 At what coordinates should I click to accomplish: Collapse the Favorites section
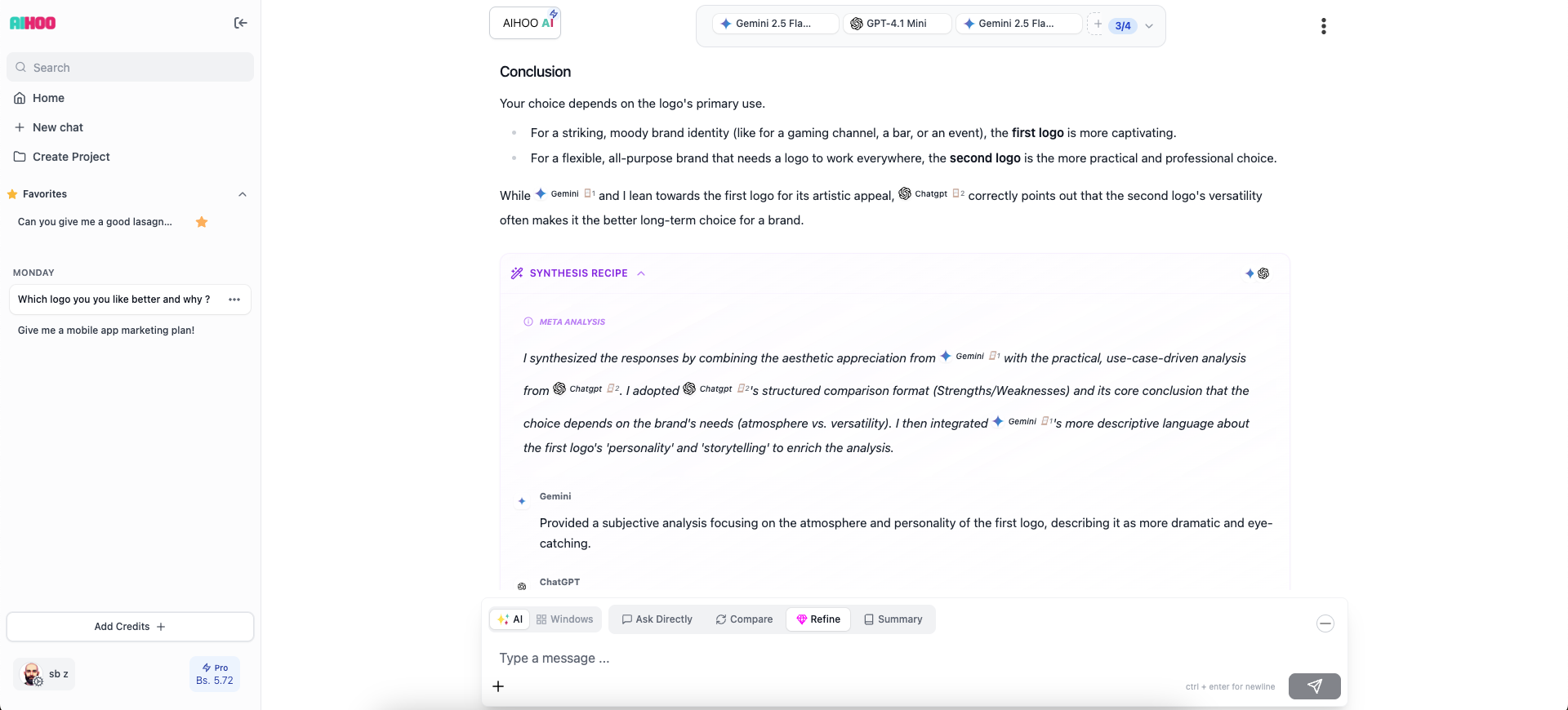tap(242, 194)
